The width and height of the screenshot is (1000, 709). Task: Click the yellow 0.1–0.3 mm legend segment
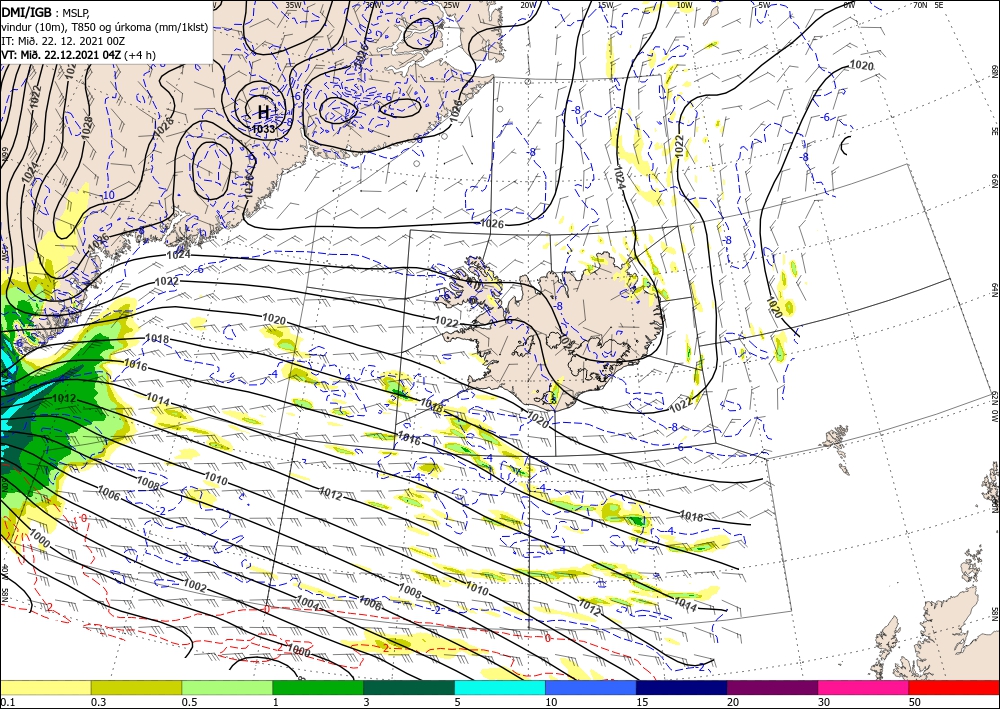pyautogui.click(x=45, y=687)
